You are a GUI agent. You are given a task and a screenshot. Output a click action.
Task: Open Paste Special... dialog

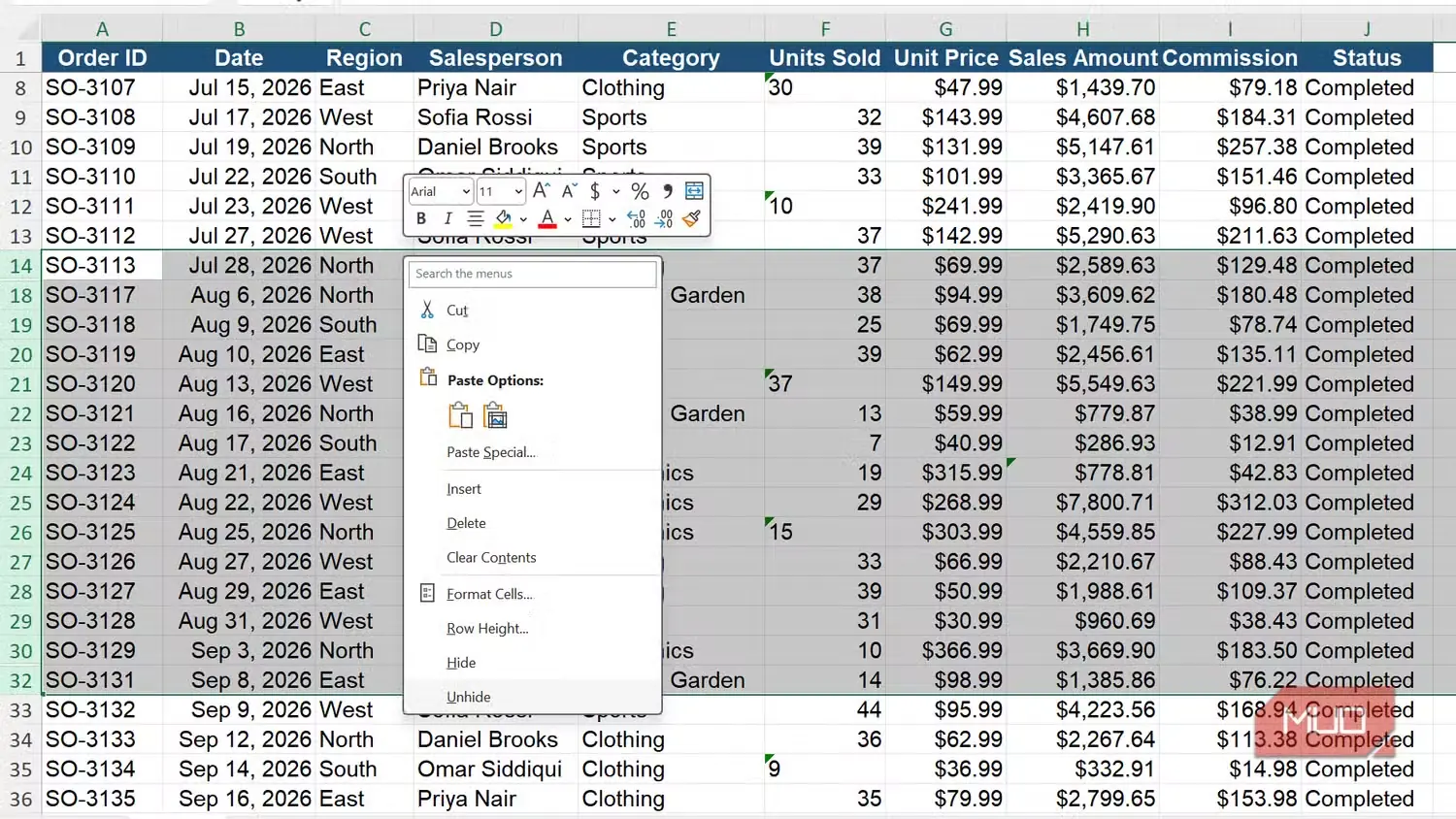[x=532, y=452]
